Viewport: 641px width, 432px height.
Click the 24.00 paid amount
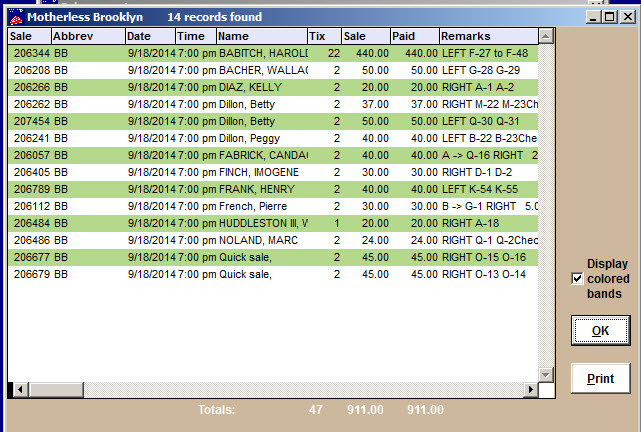pos(424,240)
